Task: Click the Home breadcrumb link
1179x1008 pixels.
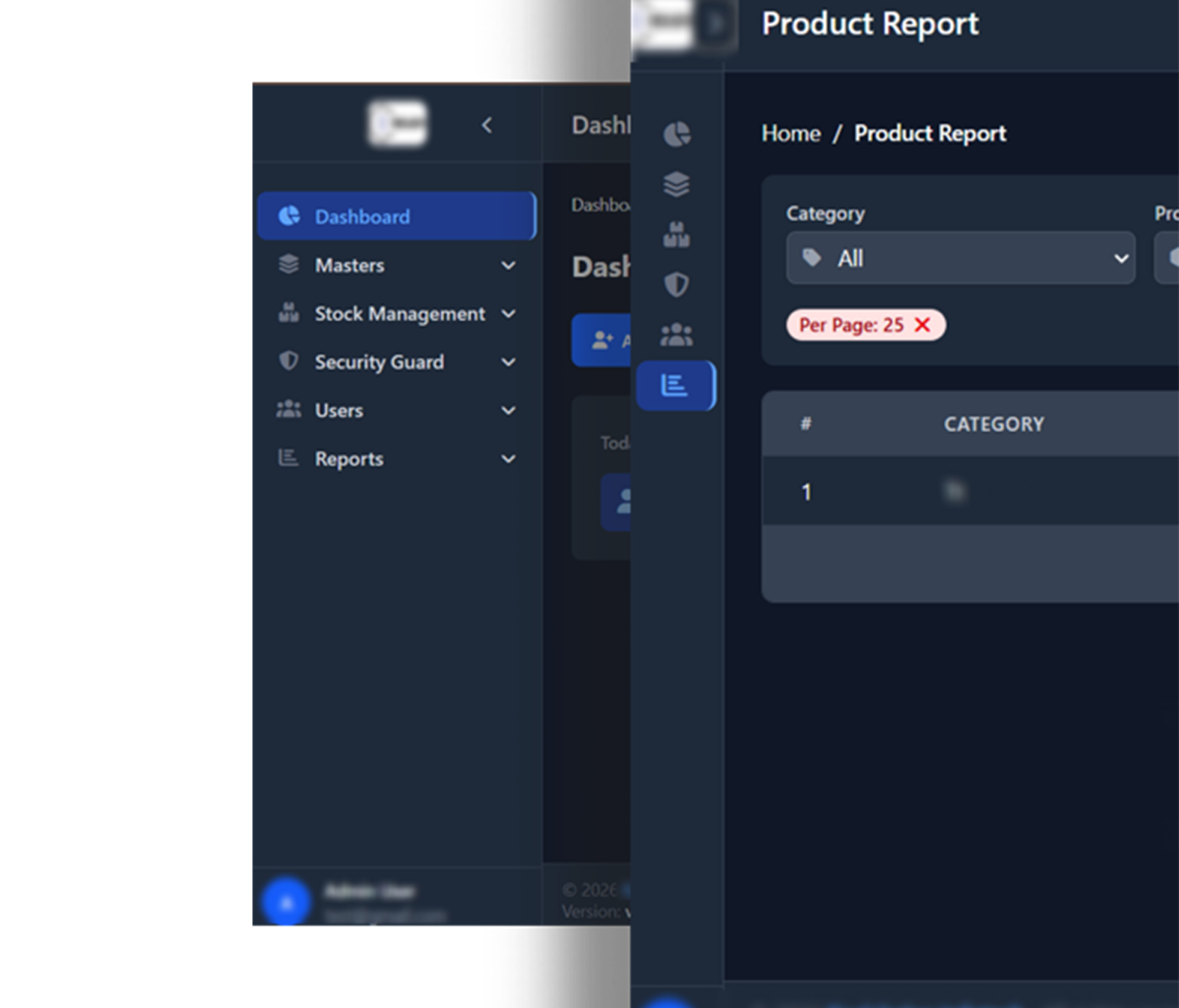Action: pos(791,134)
